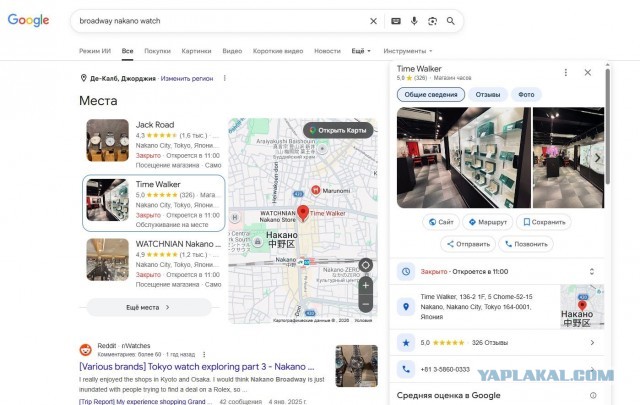640x405 pixels.
Task: Click the Time Walker title in the panel
Action: point(419,69)
